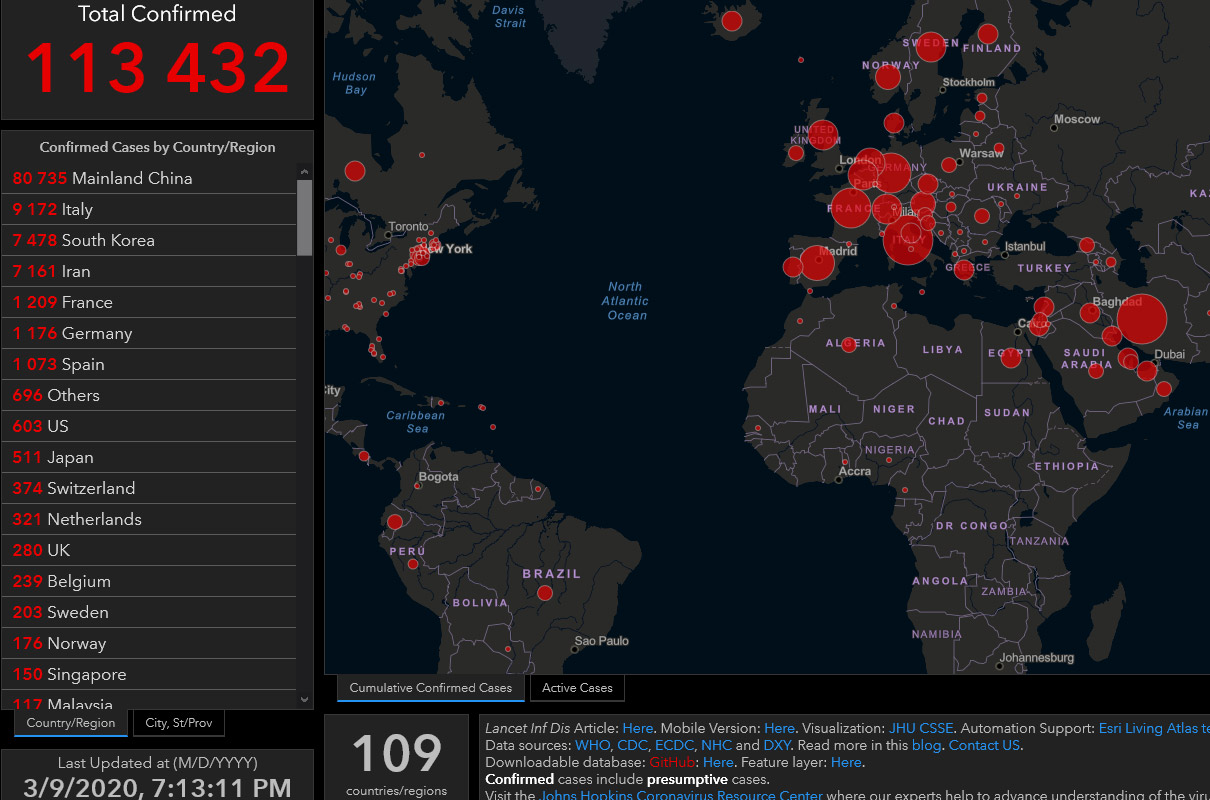Click the red circle over Egypt
Screen dimensions: 1210x800
[x=1011, y=357]
